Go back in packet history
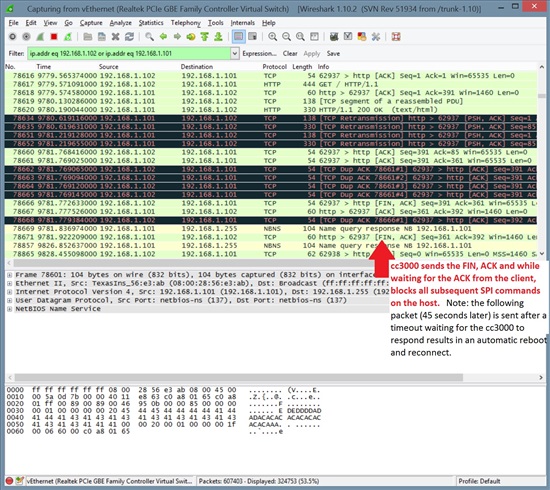The image size is (550, 490). (163, 36)
